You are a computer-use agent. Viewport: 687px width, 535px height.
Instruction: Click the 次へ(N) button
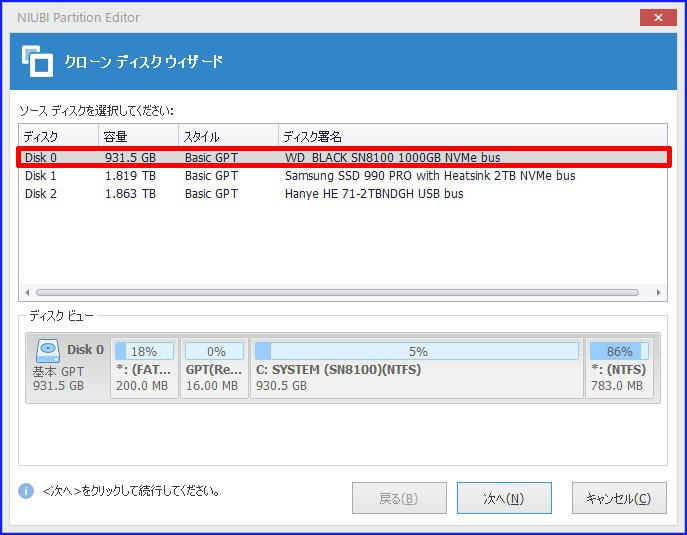504,498
